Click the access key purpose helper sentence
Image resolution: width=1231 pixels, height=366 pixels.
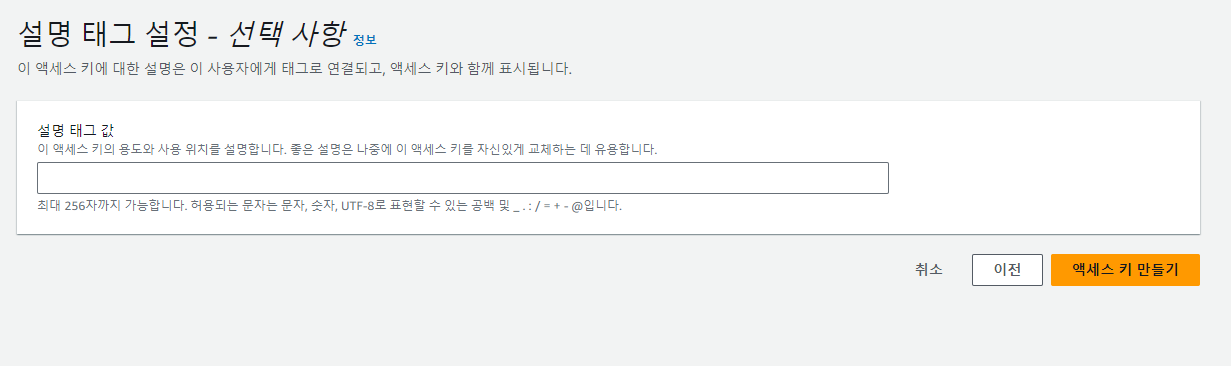347,149
